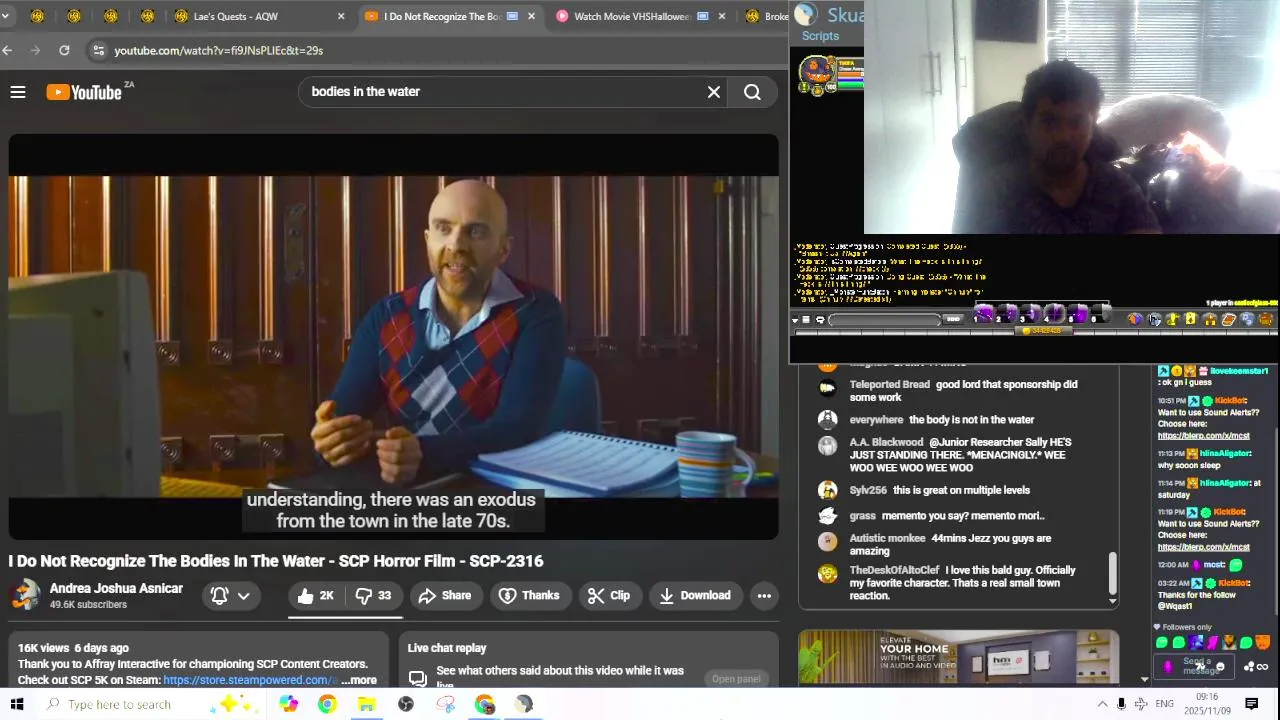Open the Share dialog
This screenshot has width=1280, height=720.
445,596
